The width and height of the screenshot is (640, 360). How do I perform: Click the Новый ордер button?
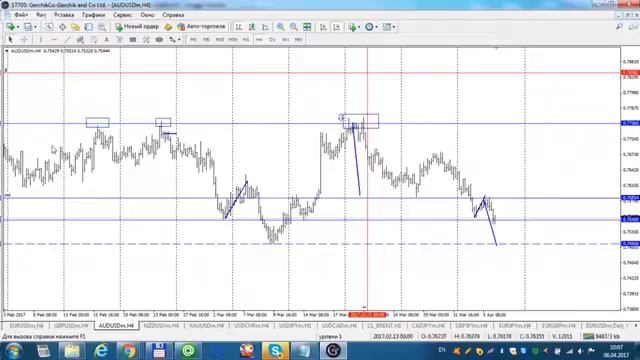coord(137,27)
